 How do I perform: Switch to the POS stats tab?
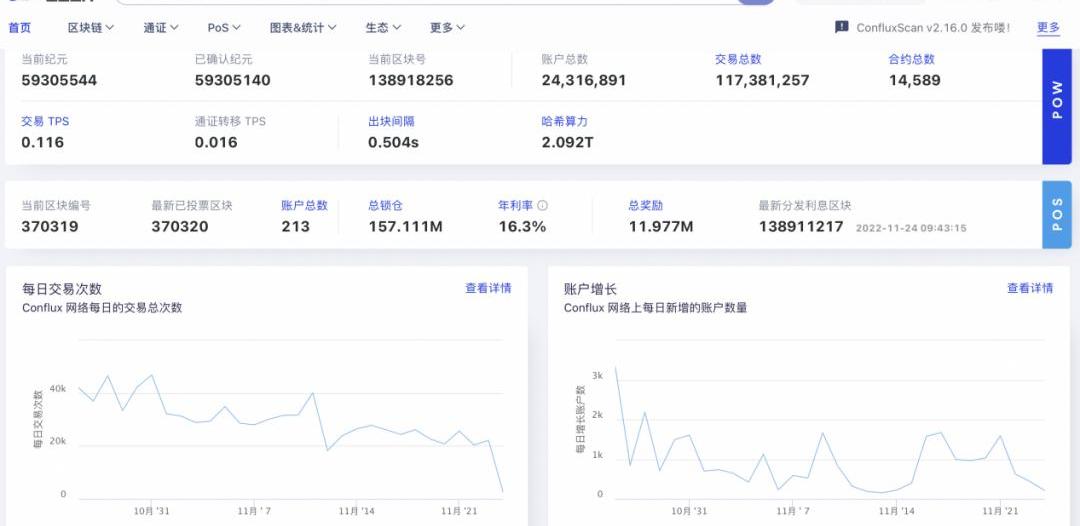(x=1057, y=214)
